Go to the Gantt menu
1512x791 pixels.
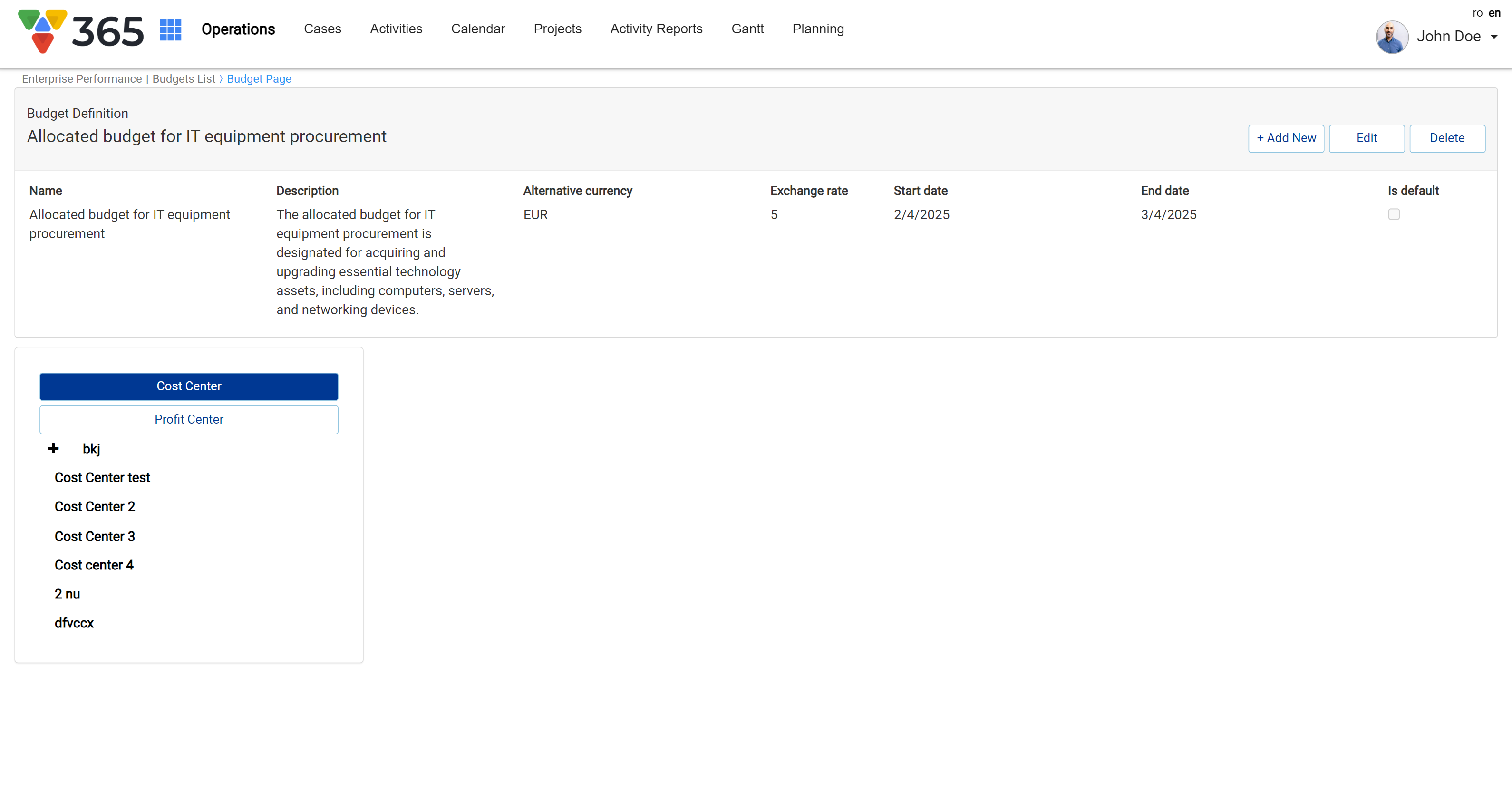747,29
